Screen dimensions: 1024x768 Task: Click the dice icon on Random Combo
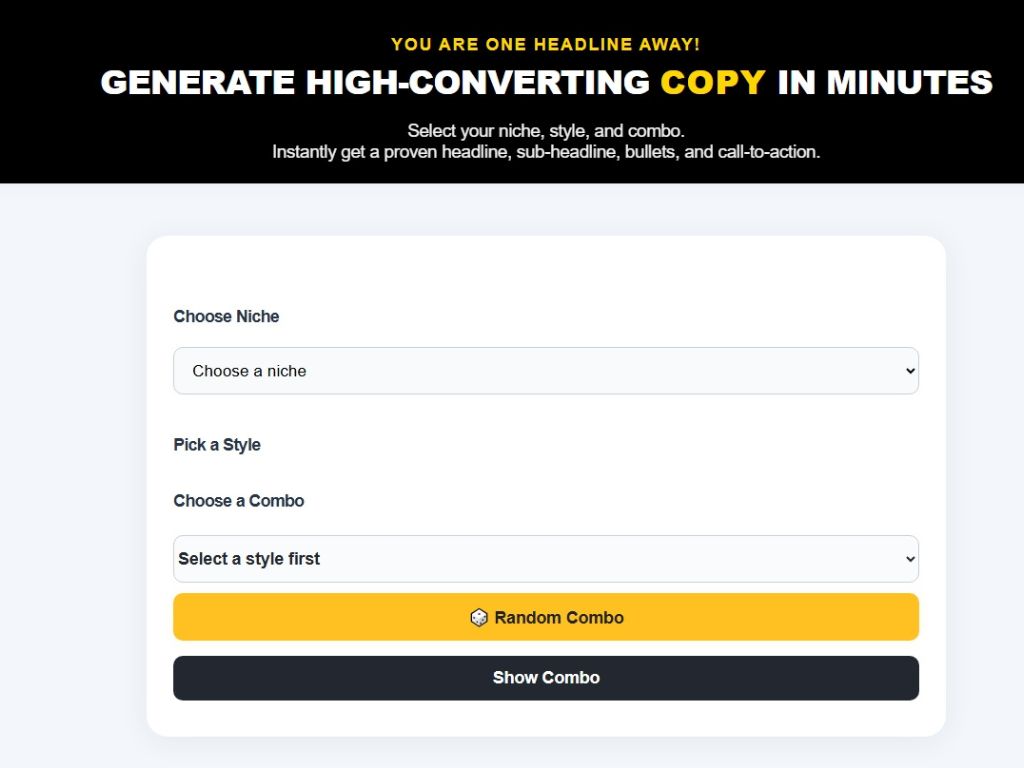479,617
